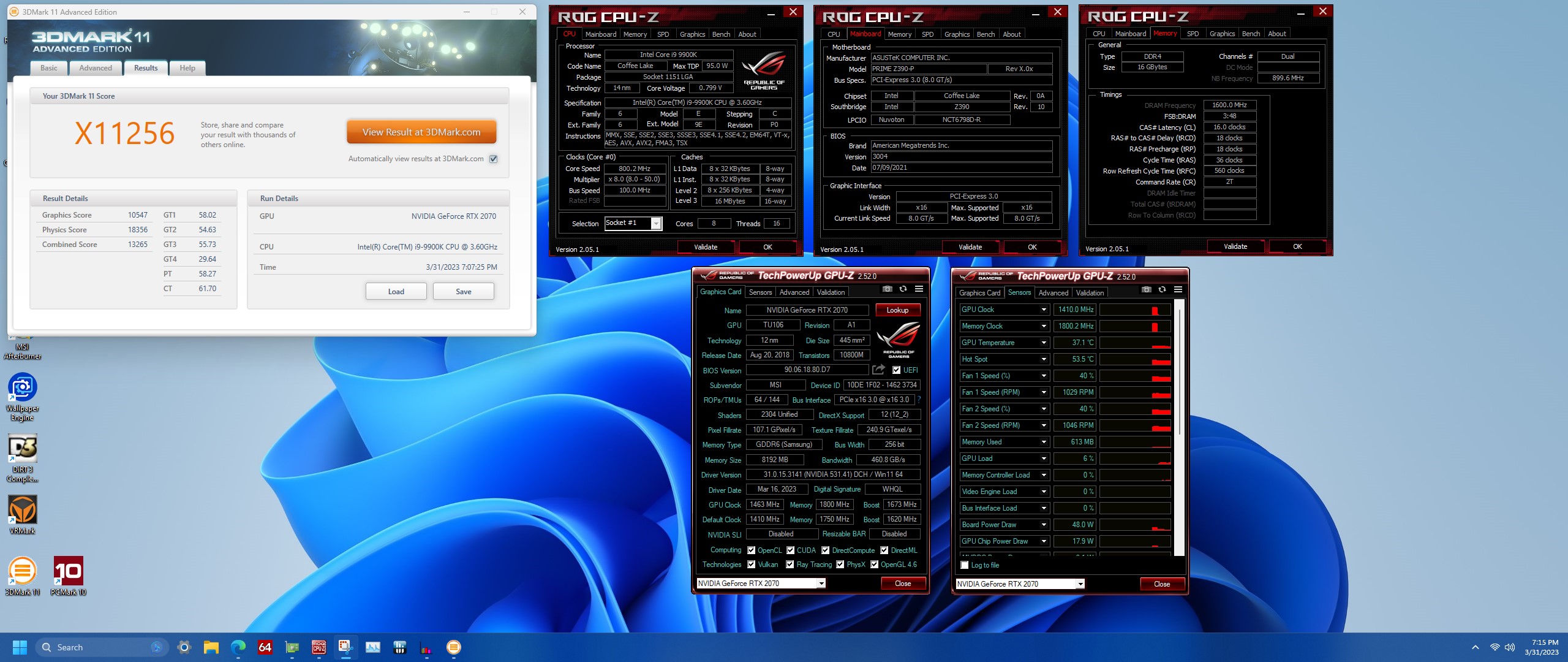Toggle DirectCompute checkbox in GPU-Z
Viewport: 1568px width, 662px height.
click(x=826, y=550)
